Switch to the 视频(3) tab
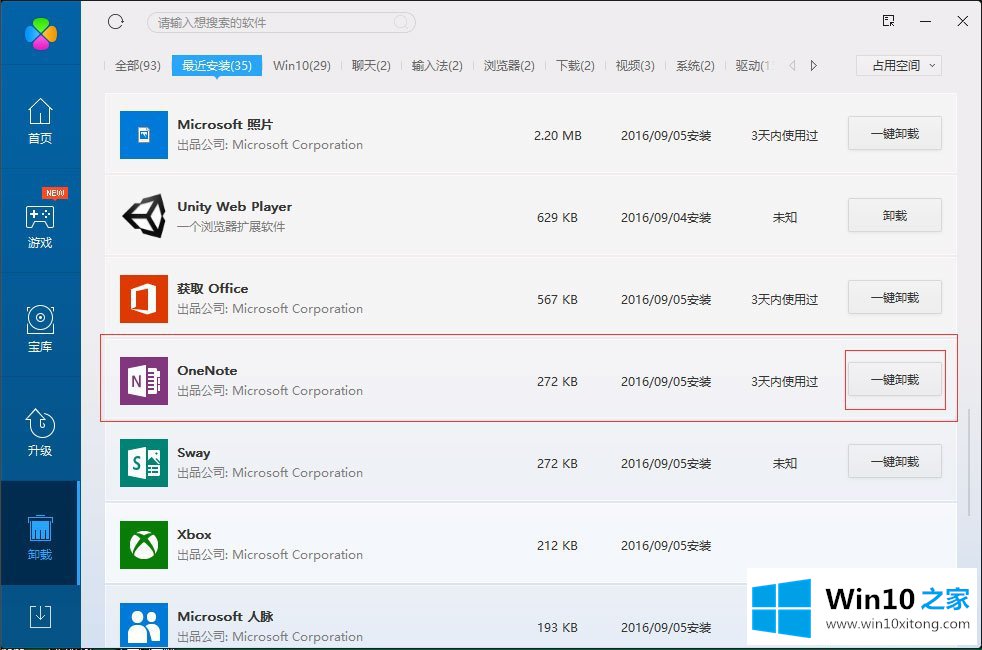 click(x=635, y=66)
